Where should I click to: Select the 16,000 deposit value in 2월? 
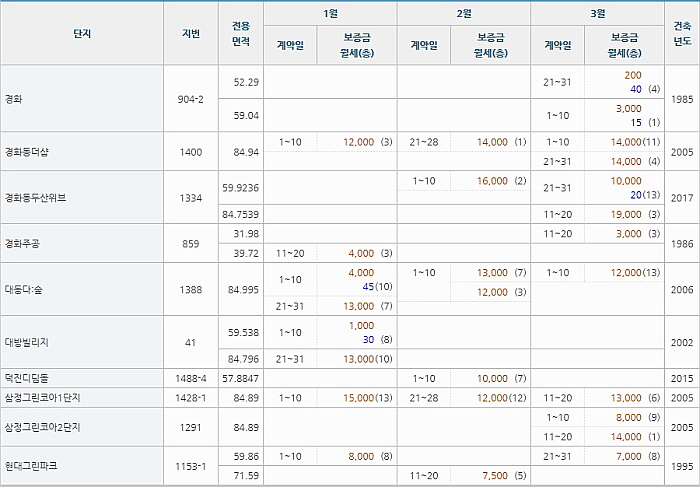[492, 181]
